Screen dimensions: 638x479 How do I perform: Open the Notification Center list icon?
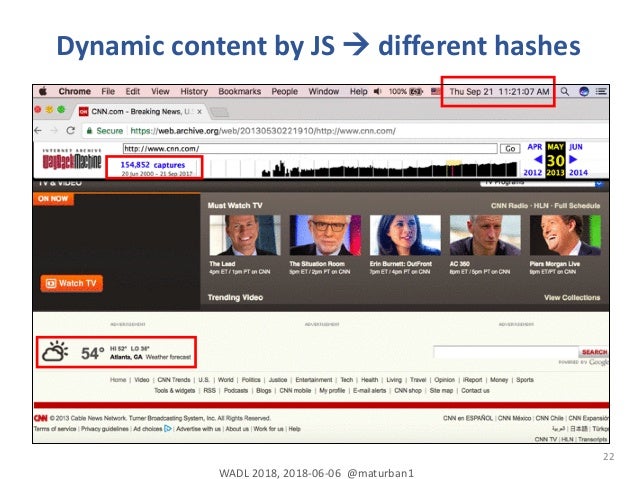pos(601,92)
